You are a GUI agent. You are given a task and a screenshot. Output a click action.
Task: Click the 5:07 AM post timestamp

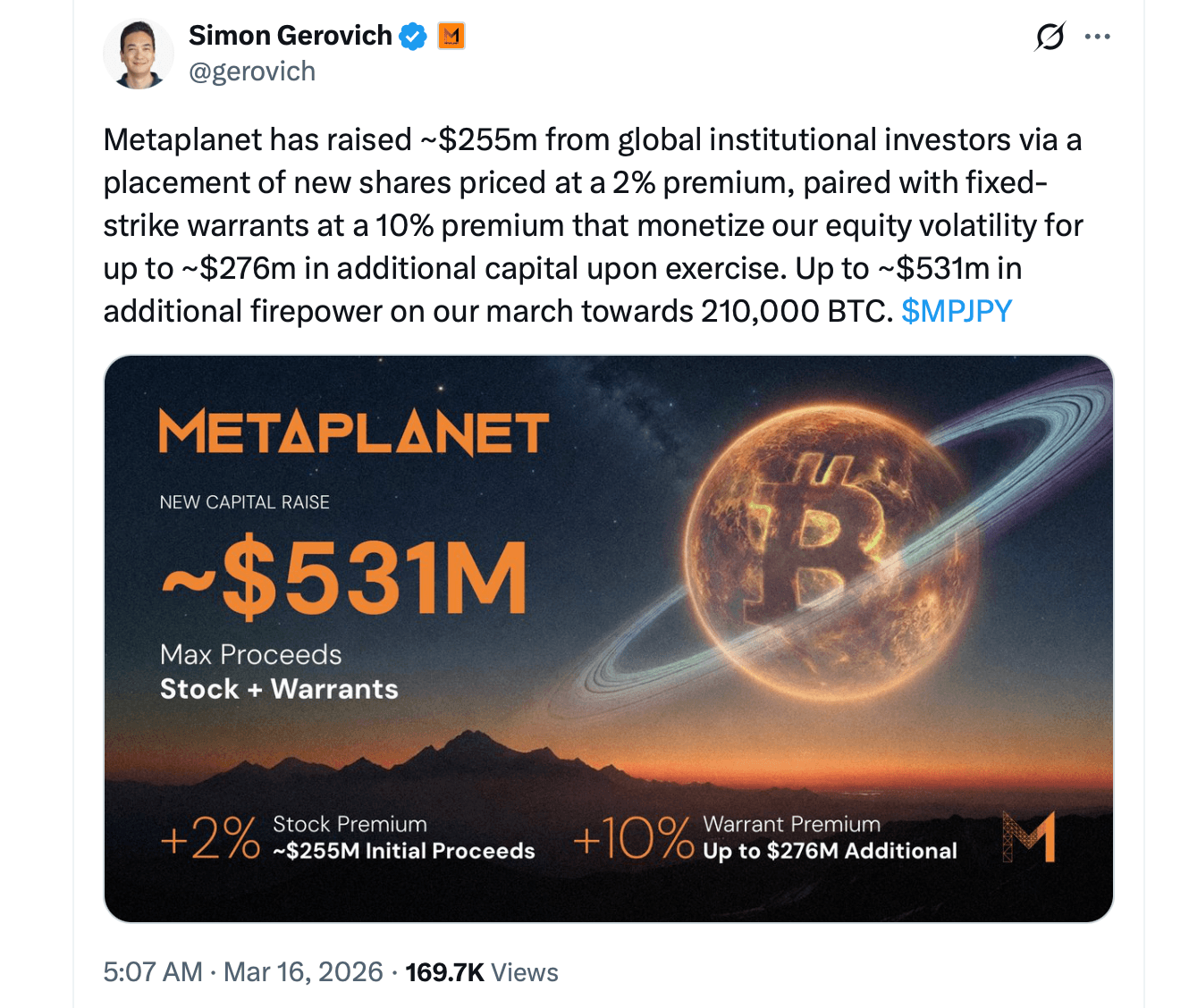pos(153,972)
